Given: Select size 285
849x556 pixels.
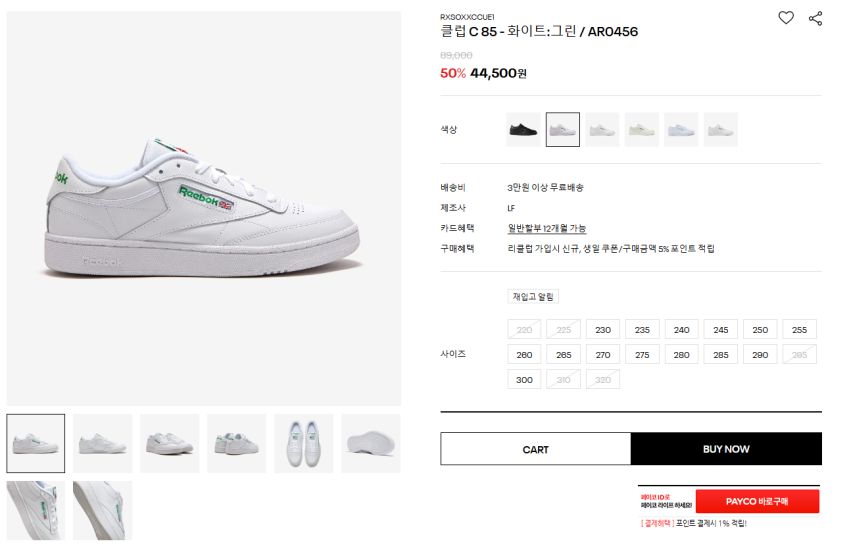Looking at the screenshot, I should click(x=721, y=355).
